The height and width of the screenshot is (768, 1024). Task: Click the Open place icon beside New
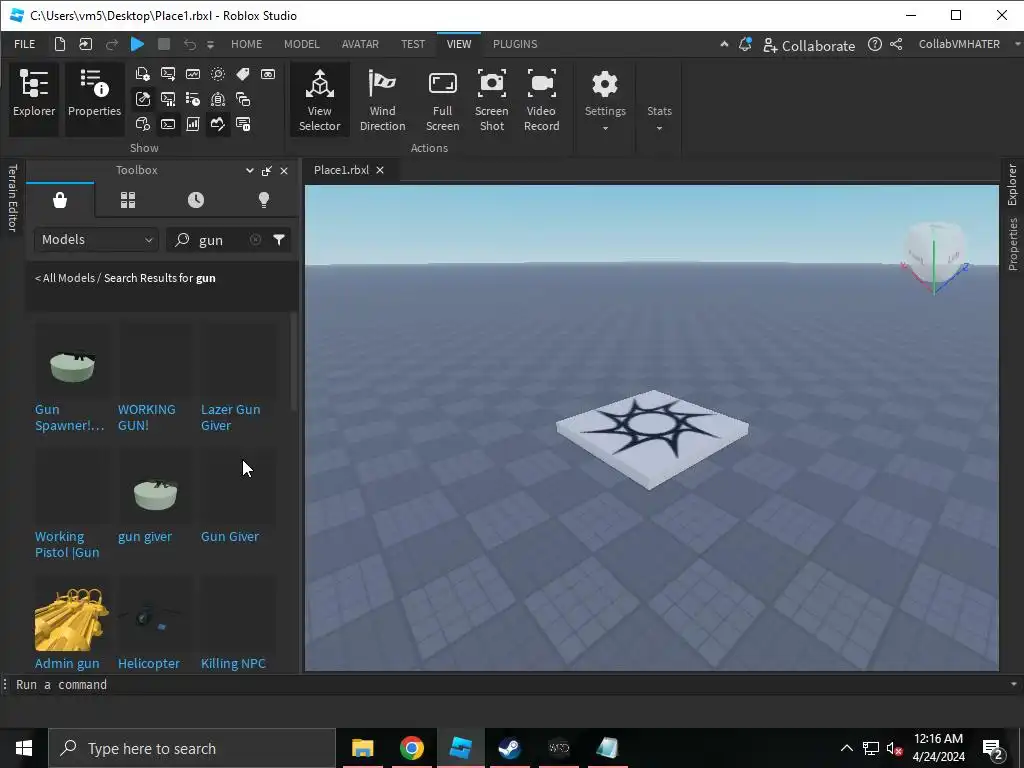pos(86,44)
